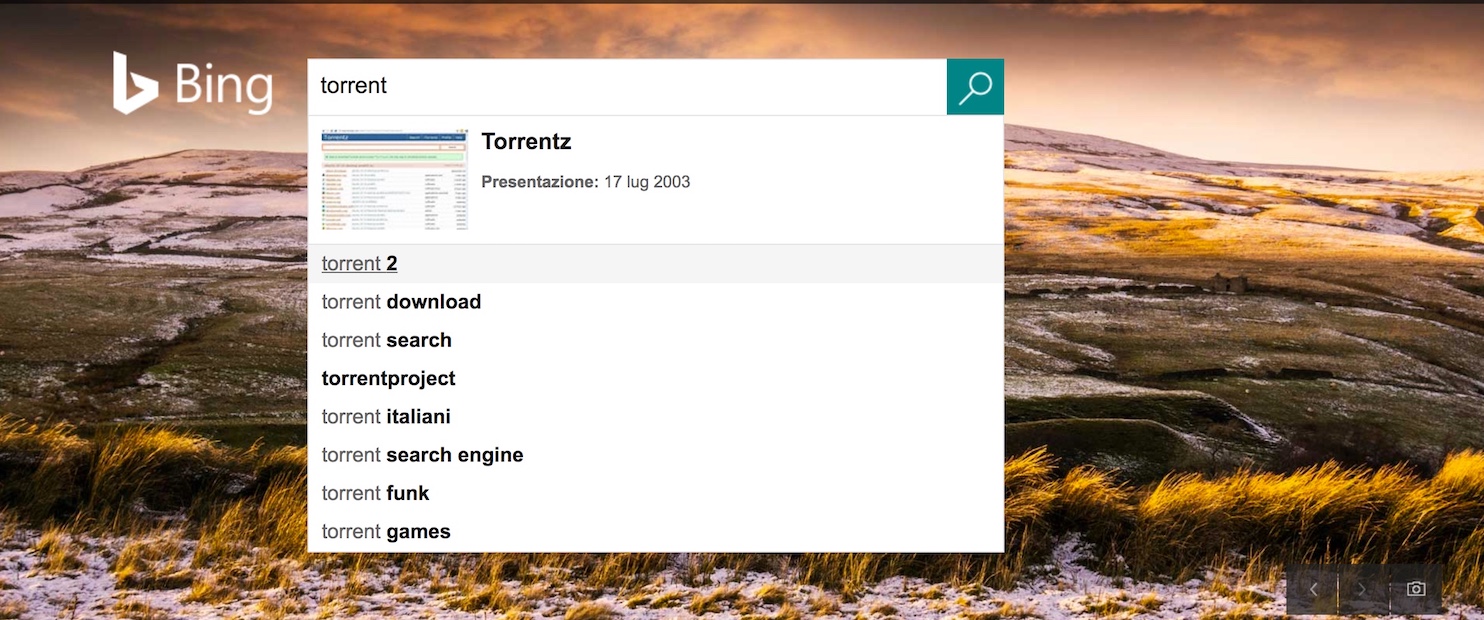Click the snowy landscape background image

click(x=150, y=350)
